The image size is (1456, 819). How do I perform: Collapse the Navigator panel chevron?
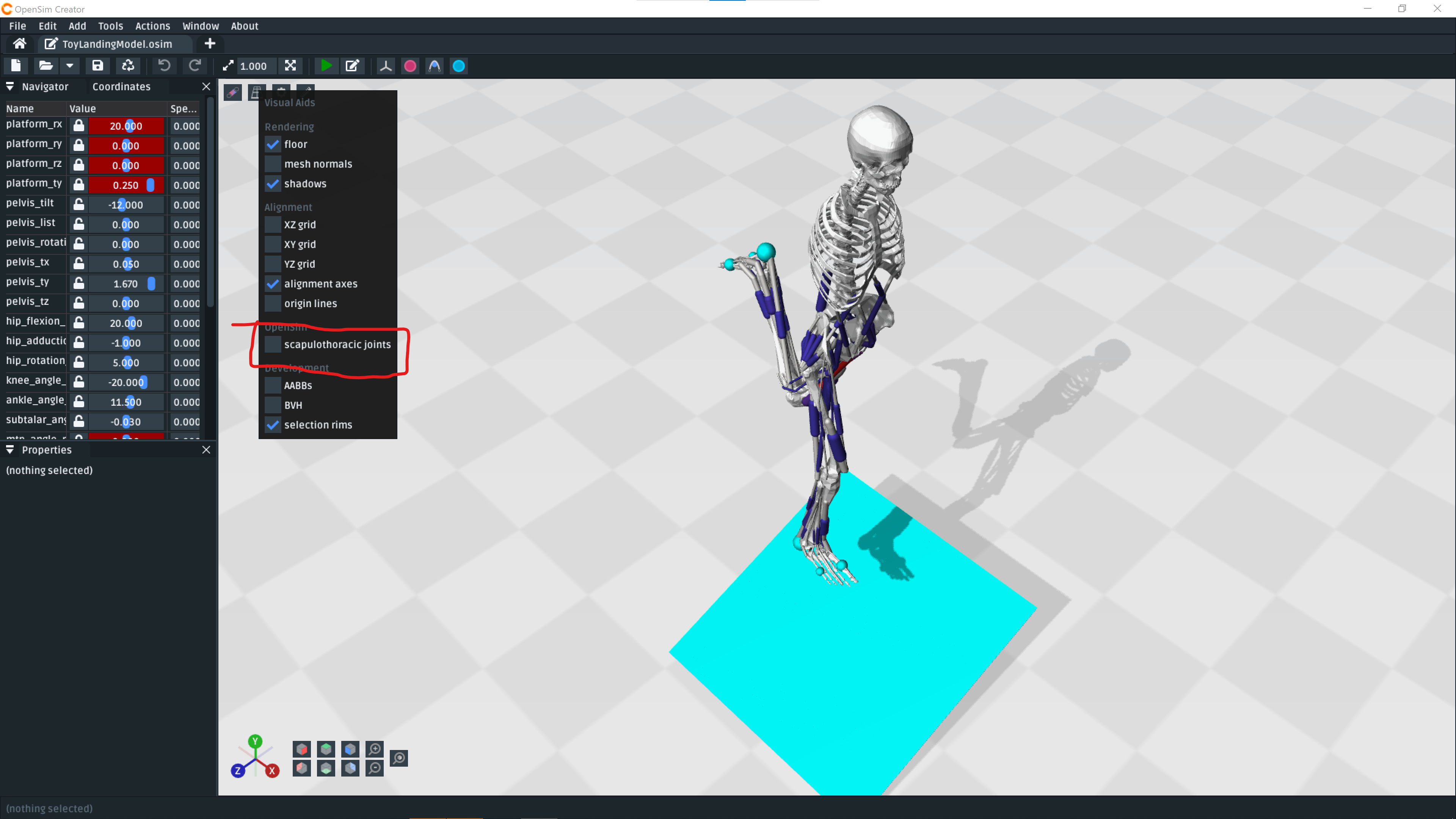point(9,86)
